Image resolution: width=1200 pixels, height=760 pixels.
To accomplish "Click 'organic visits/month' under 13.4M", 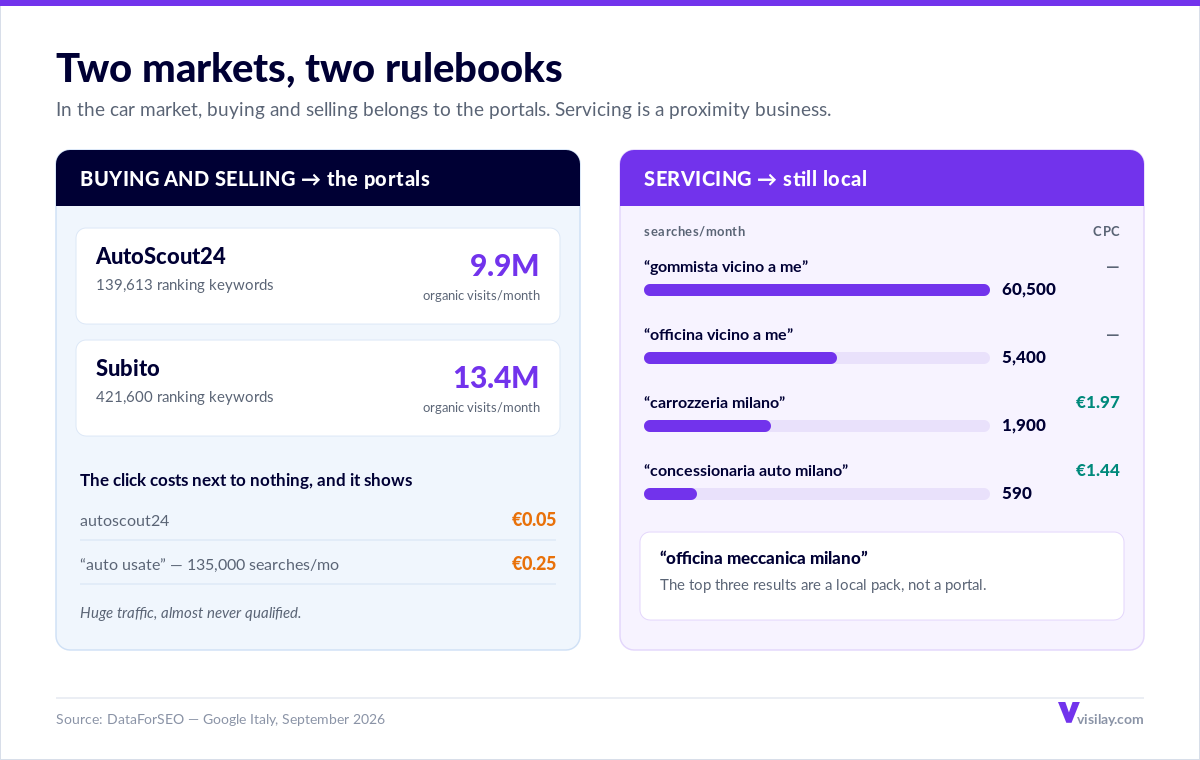I will pyautogui.click(x=481, y=408).
